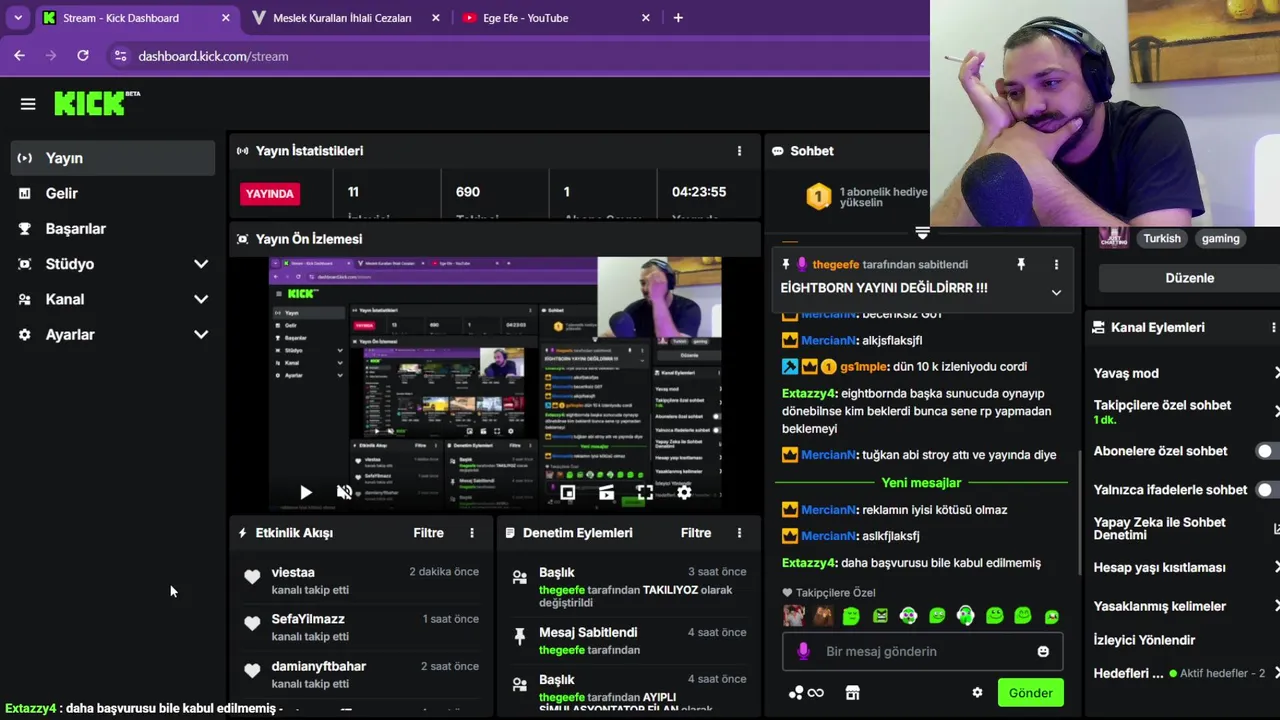The width and height of the screenshot is (1280, 720).
Task: Open a new browser tab
Action: [x=678, y=17]
